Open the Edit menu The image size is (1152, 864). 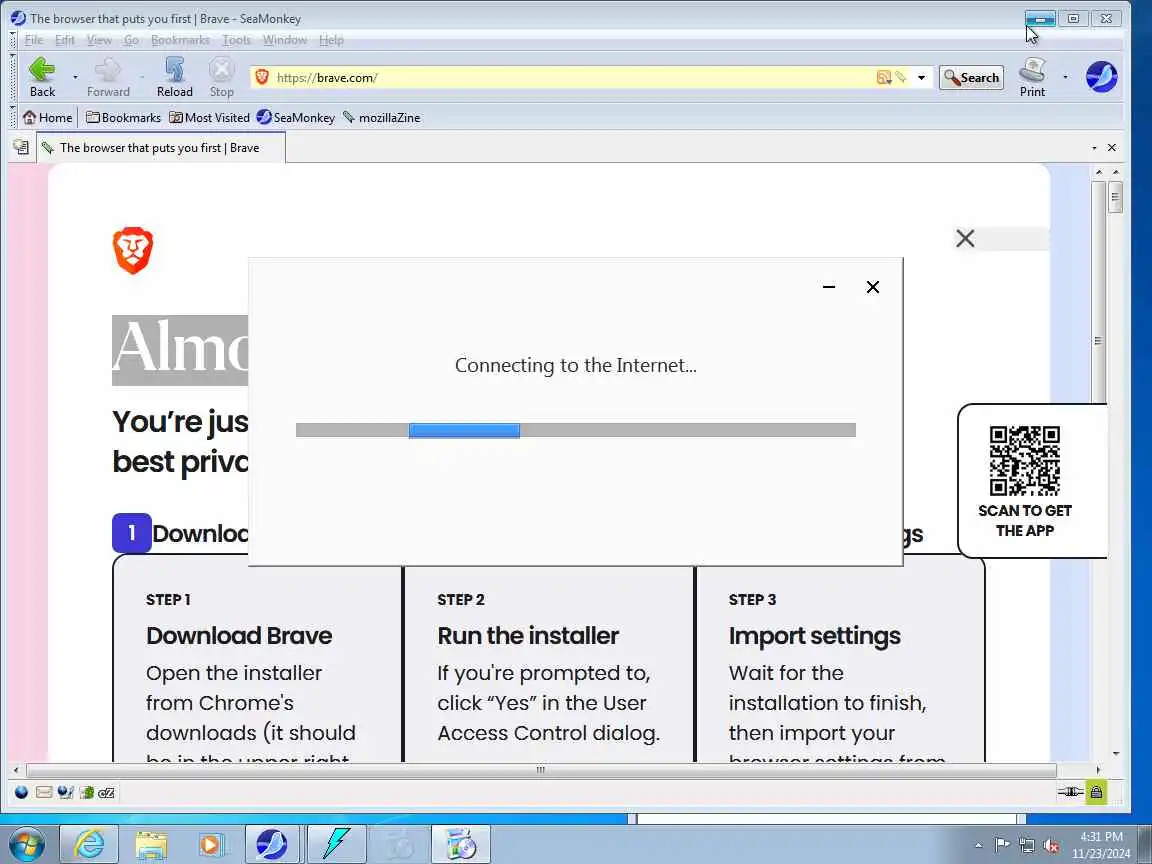tap(65, 40)
